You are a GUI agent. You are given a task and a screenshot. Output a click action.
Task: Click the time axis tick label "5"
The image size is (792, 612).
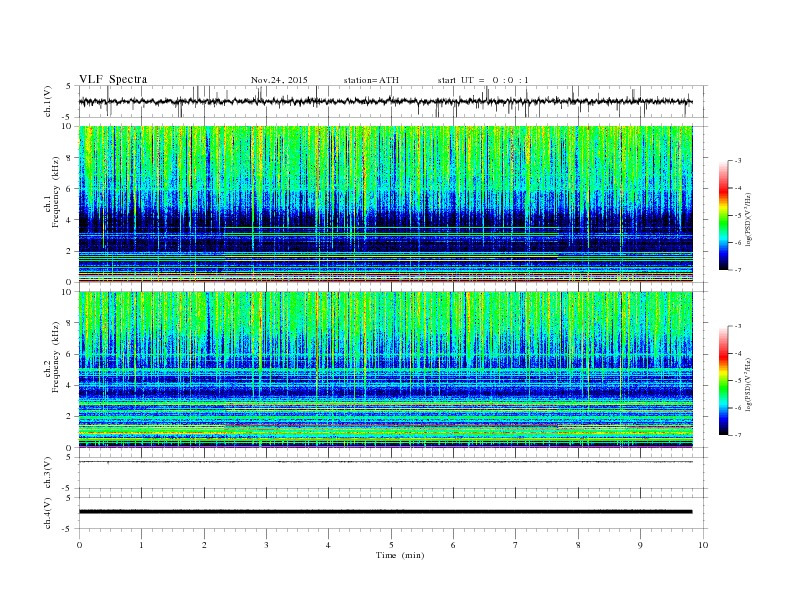391,545
